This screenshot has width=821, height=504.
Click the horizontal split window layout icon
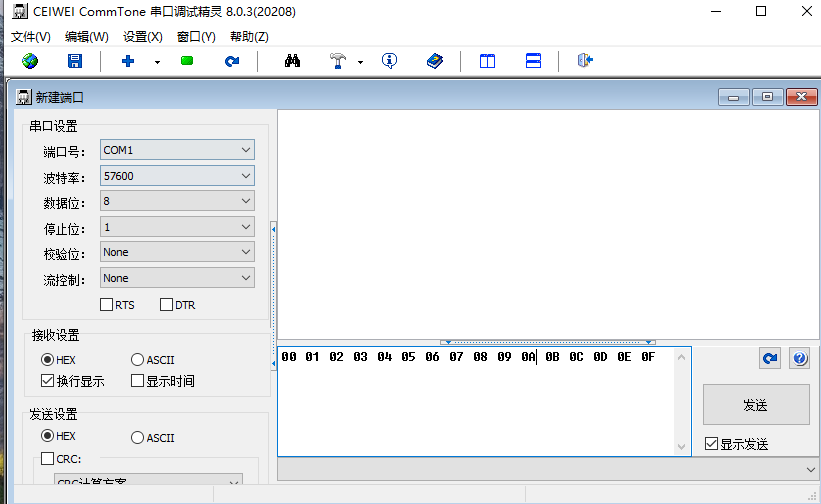(533, 61)
